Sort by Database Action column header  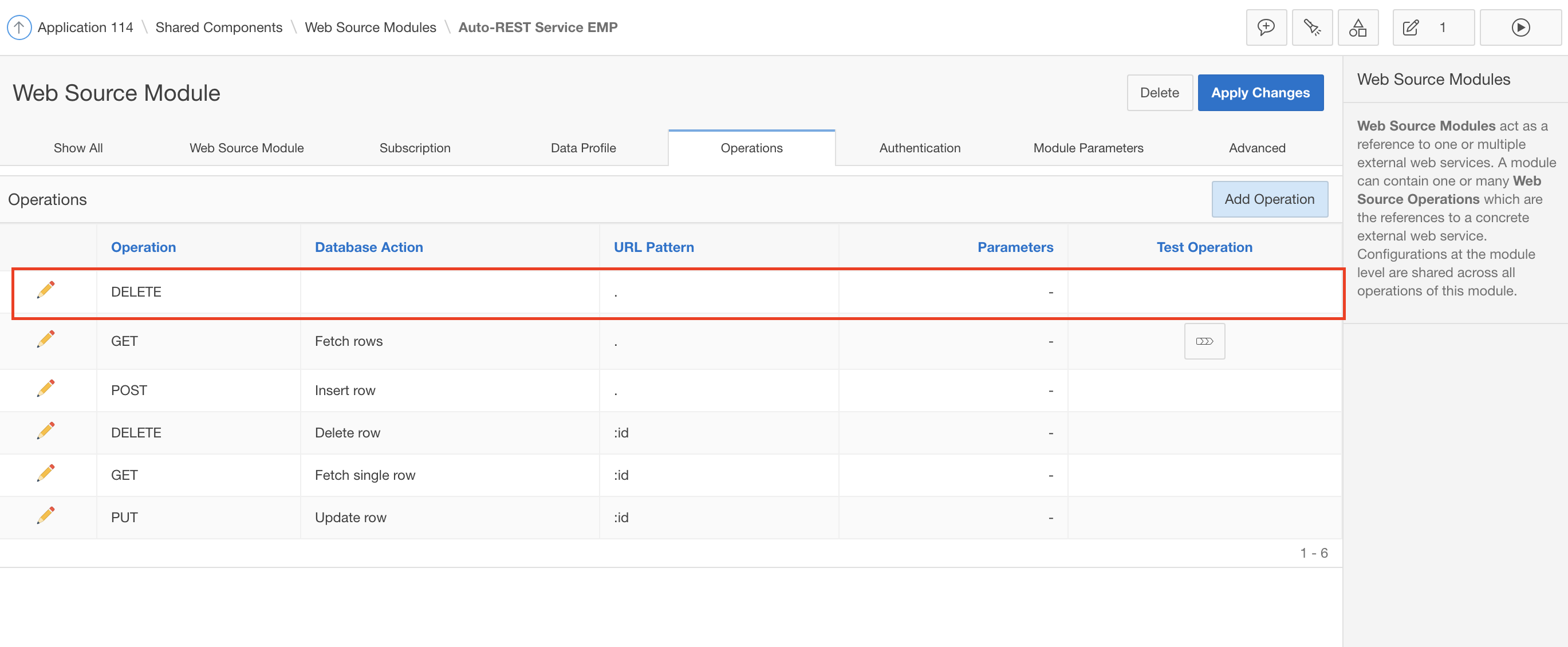pyautogui.click(x=368, y=247)
